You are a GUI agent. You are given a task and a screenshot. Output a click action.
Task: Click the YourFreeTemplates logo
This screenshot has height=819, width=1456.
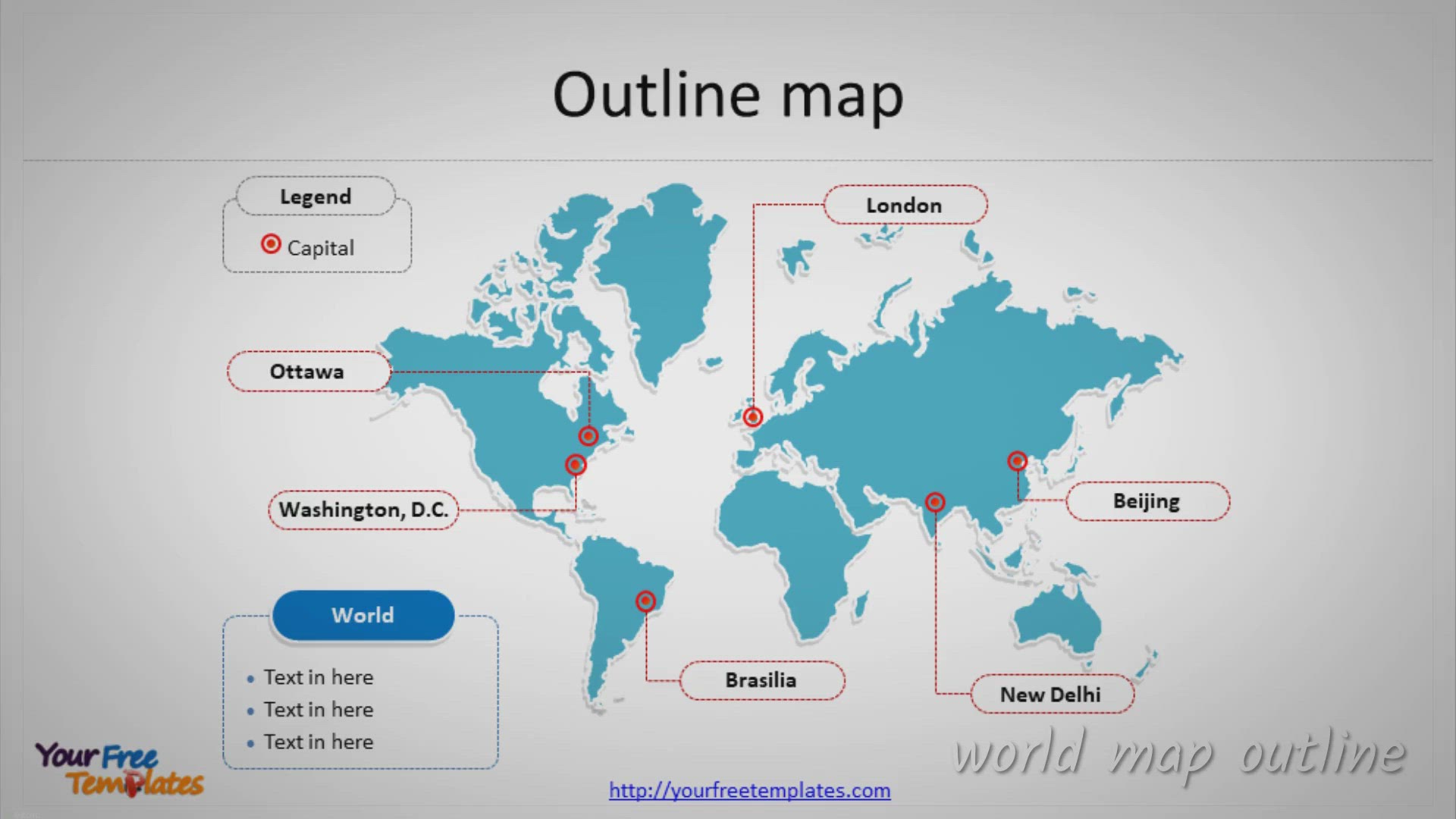pyautogui.click(x=119, y=769)
